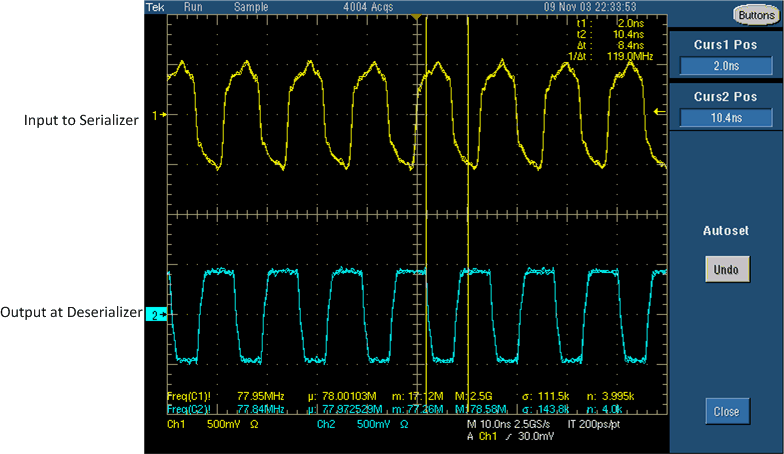Click the Buttons control at top right
Screen dimensions: 784x454
[754, 15]
